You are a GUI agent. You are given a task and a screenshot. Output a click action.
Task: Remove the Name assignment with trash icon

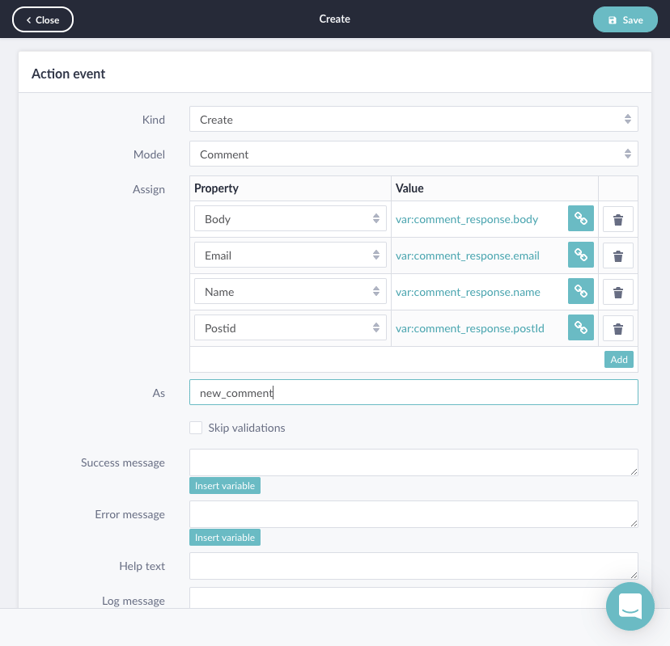click(x=618, y=292)
